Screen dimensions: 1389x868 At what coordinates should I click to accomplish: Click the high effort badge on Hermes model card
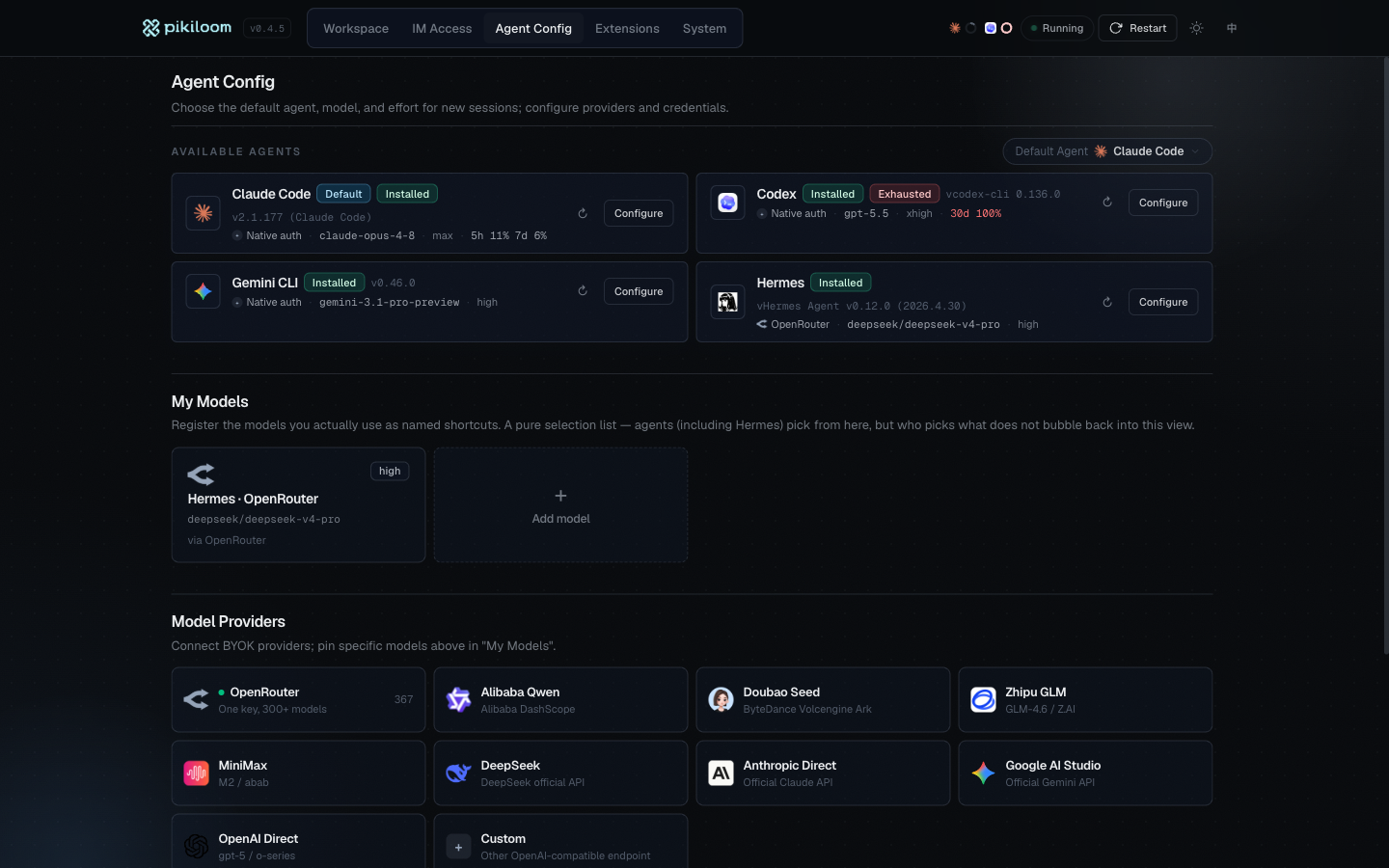[390, 471]
